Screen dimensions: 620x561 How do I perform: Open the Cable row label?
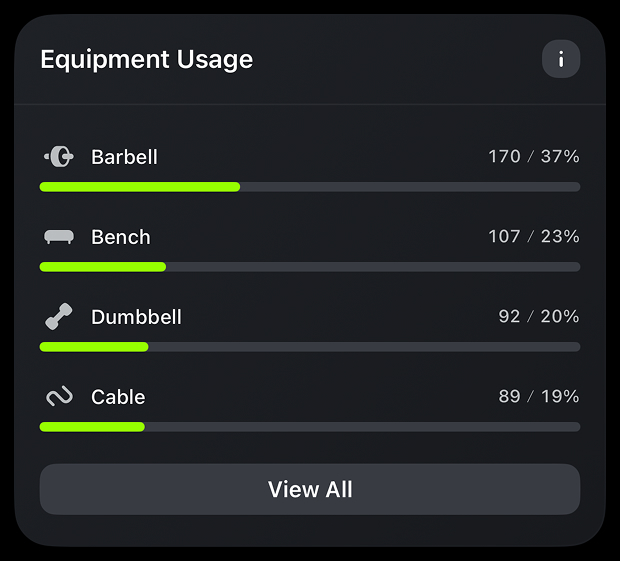118,397
